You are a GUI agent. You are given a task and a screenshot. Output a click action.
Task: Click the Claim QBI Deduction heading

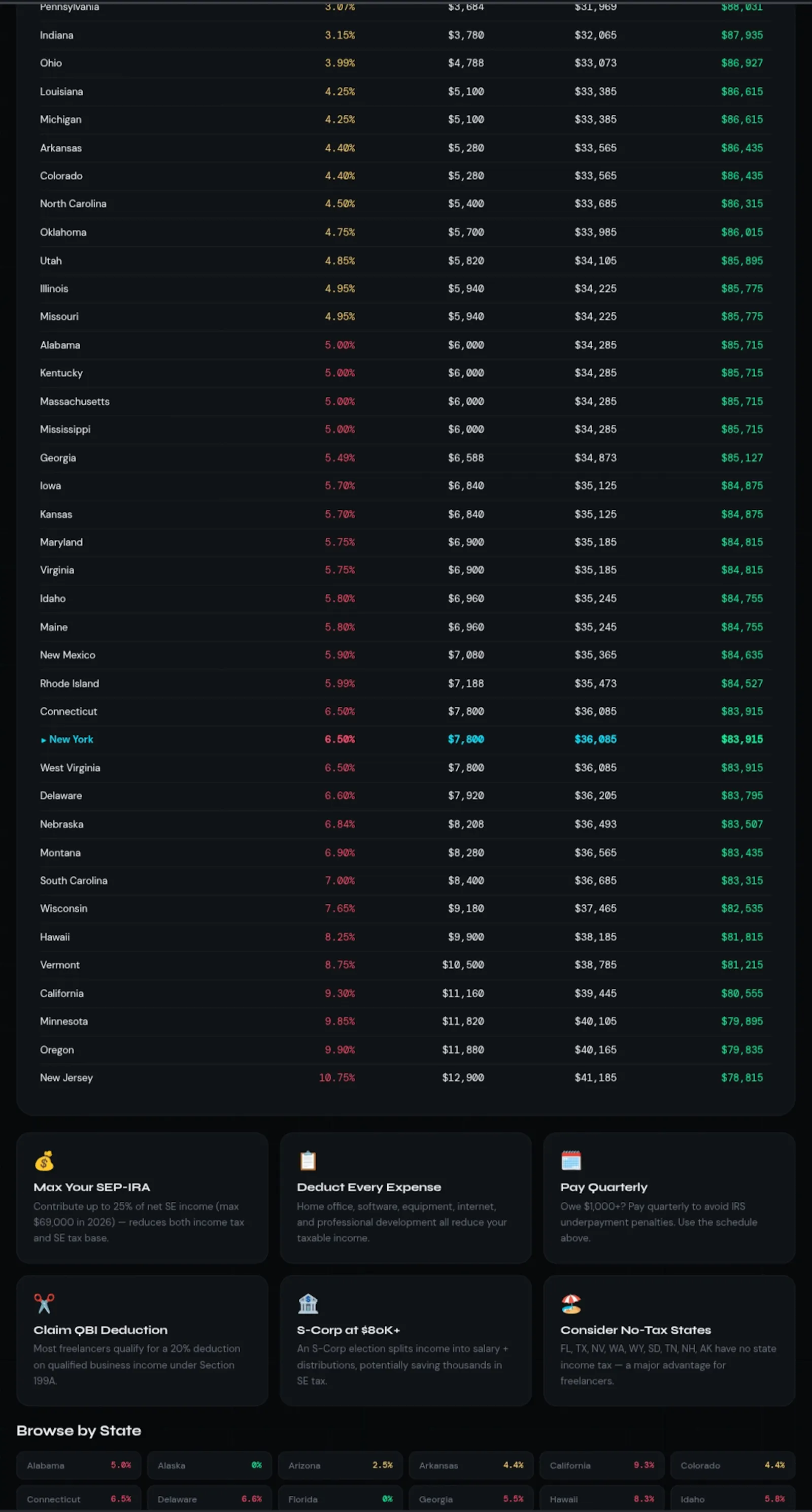pos(100,1330)
